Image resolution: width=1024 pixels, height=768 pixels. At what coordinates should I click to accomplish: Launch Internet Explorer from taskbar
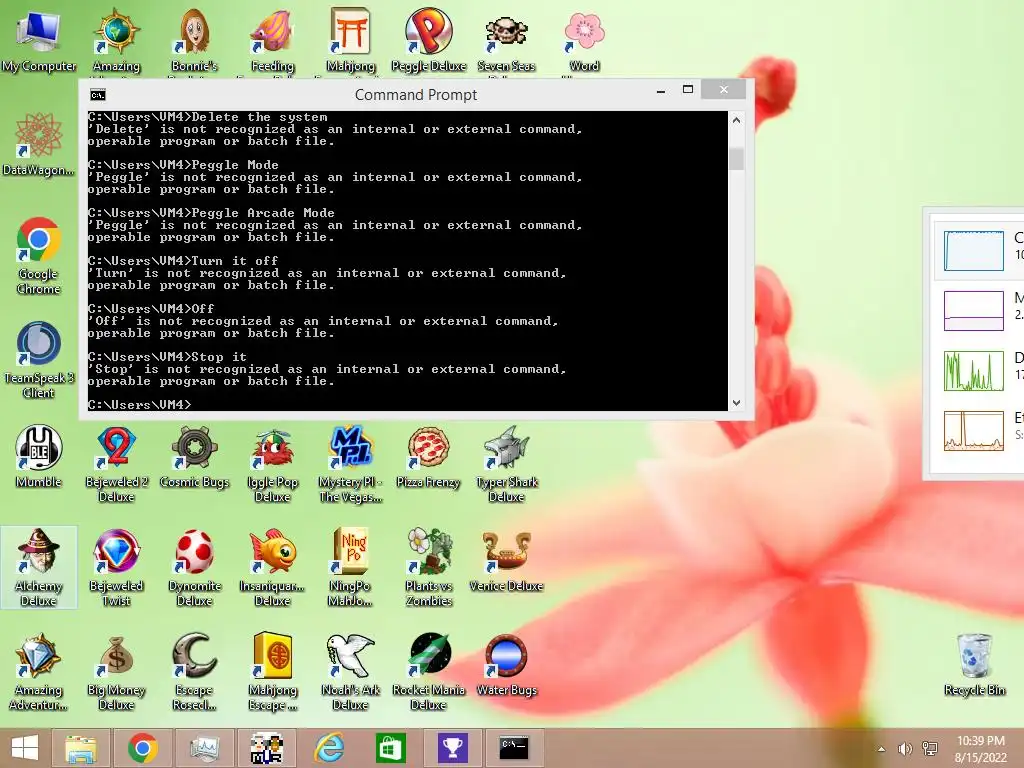click(x=329, y=748)
